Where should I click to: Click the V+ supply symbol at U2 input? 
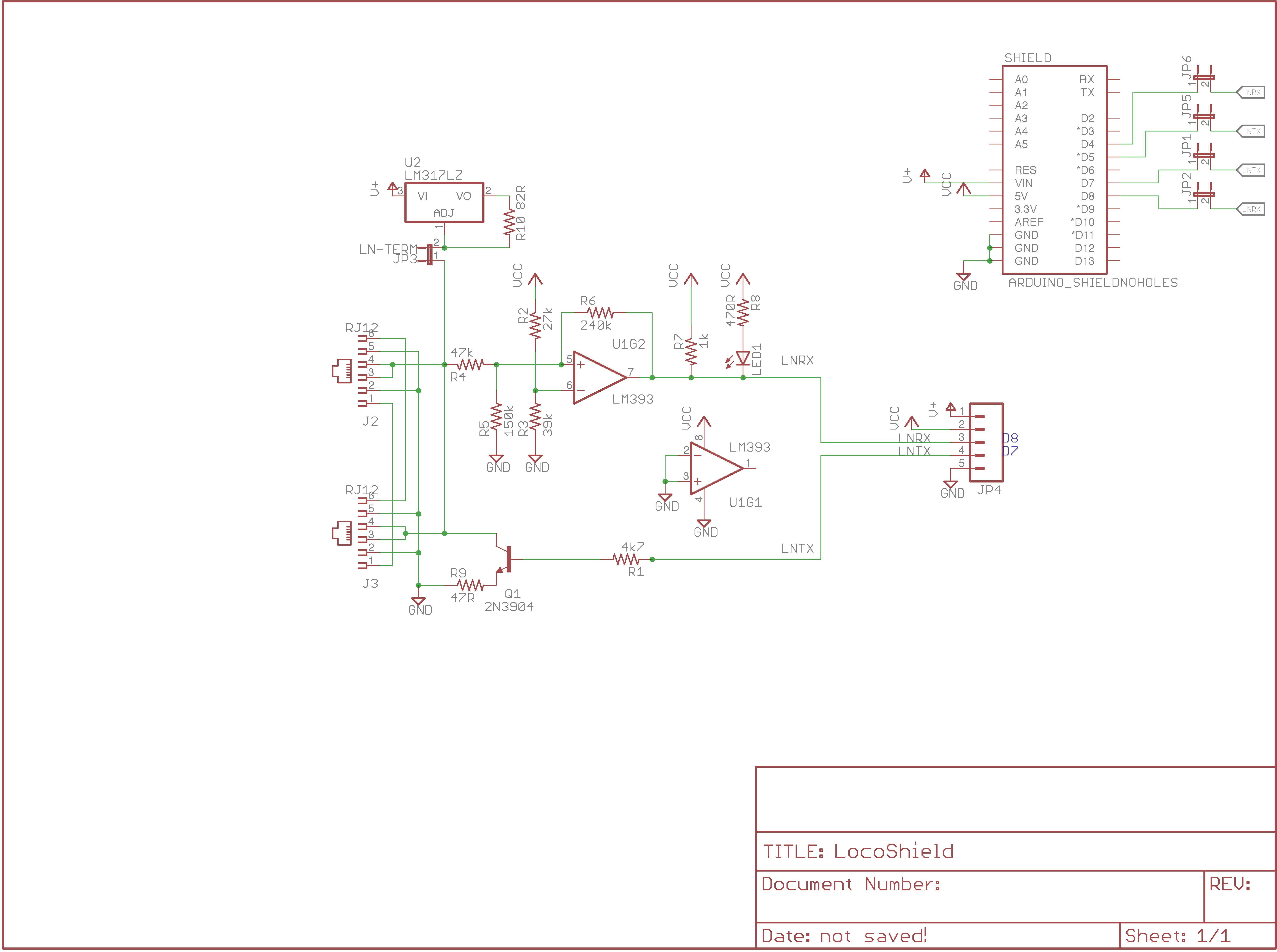(393, 187)
